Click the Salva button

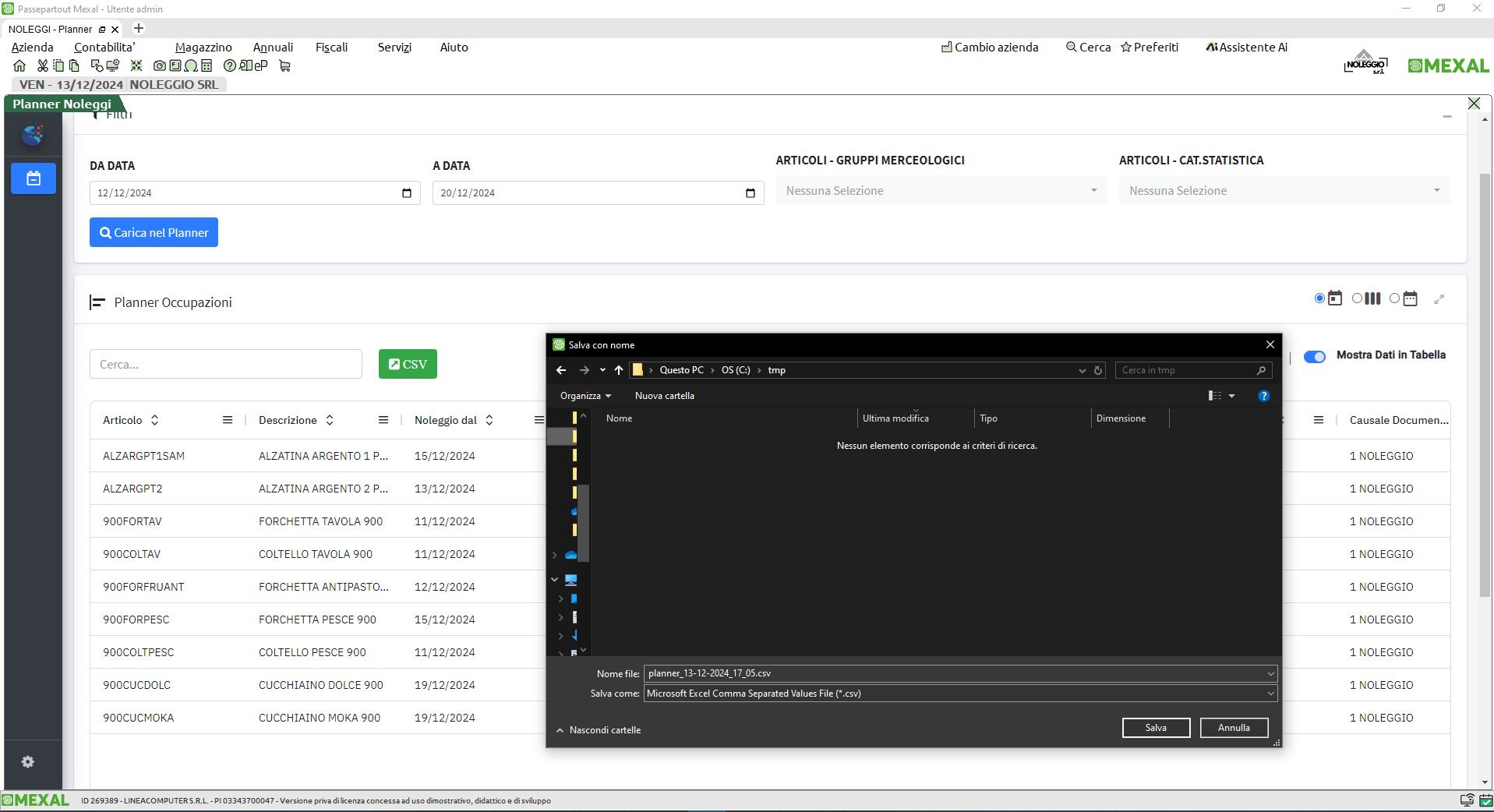point(1155,728)
